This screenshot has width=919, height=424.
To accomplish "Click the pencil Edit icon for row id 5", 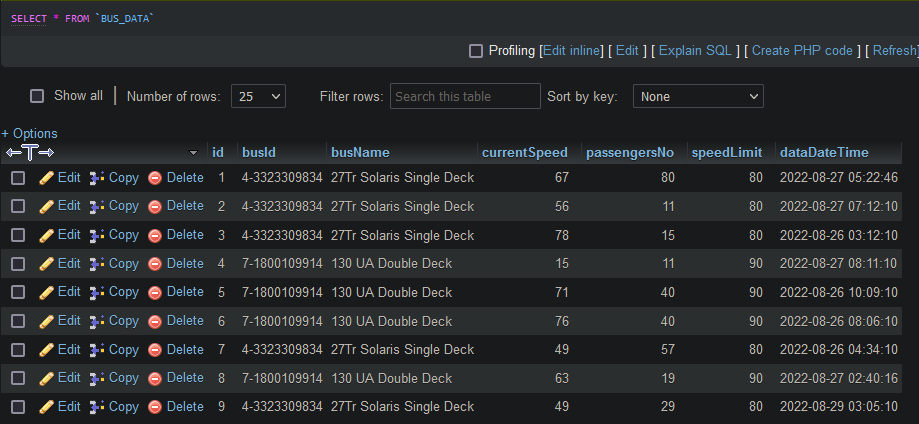I will click(46, 292).
